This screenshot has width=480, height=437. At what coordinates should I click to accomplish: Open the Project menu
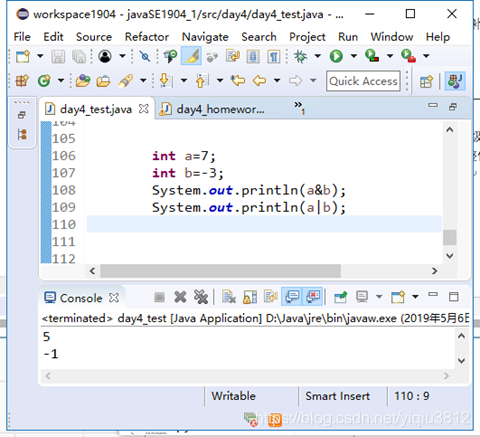(x=307, y=37)
